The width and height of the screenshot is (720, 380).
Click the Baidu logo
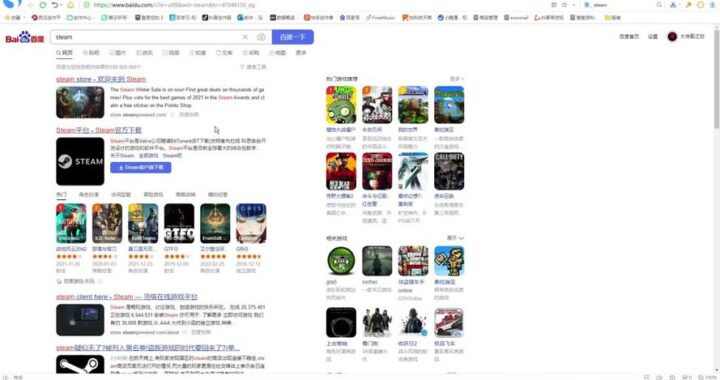pyautogui.click(x=24, y=37)
